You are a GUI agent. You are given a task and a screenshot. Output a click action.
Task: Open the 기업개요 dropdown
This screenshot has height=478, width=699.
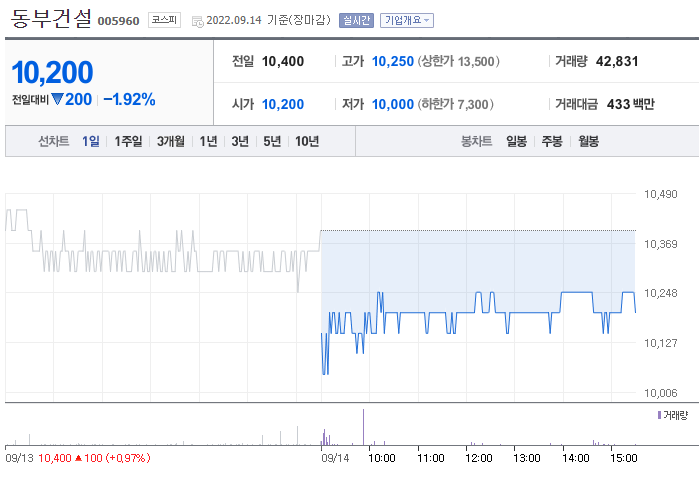407,21
